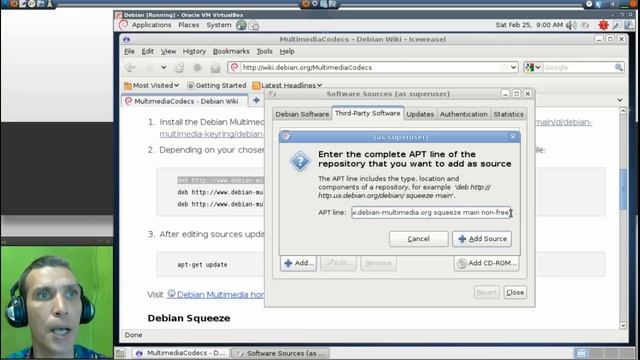Open the History menu
This screenshot has height=360, width=640.
click(x=194, y=51)
